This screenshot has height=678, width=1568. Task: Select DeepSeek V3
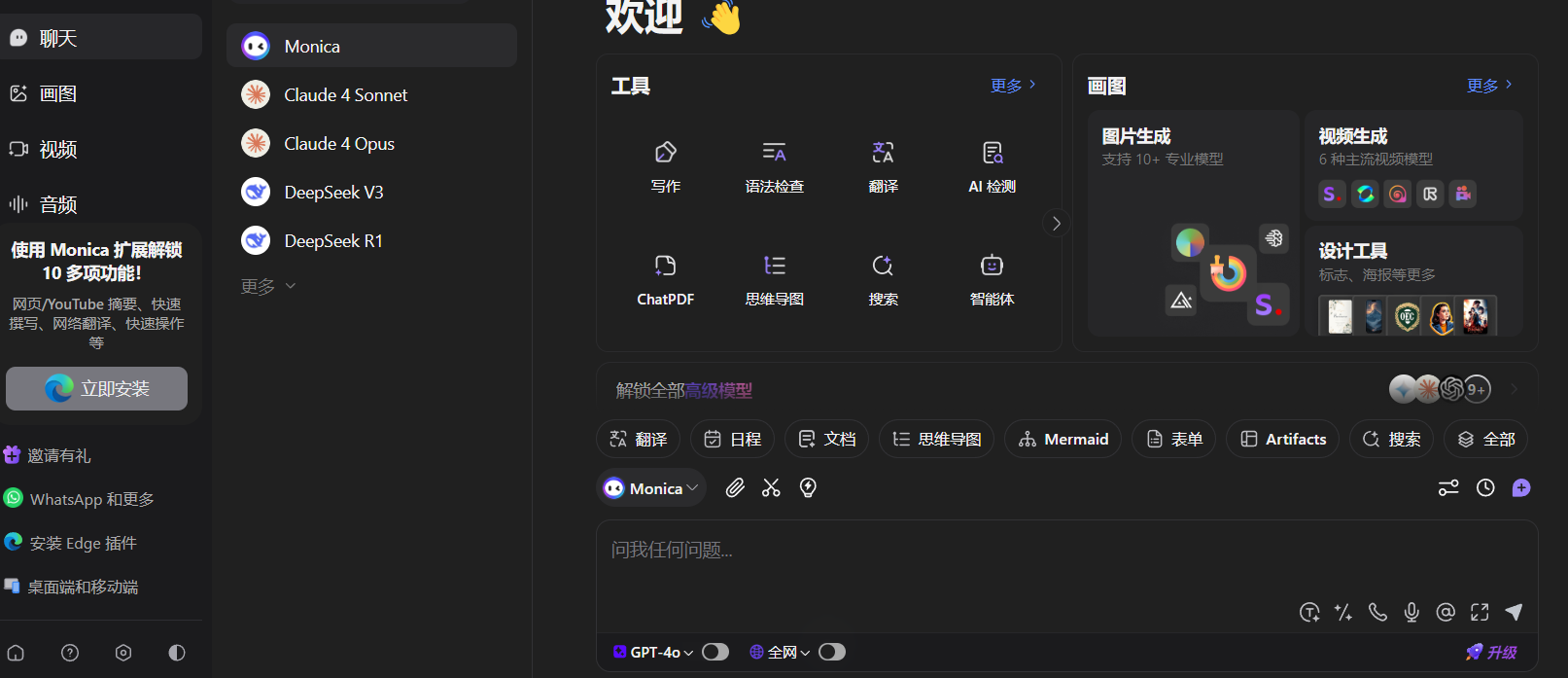(371, 192)
